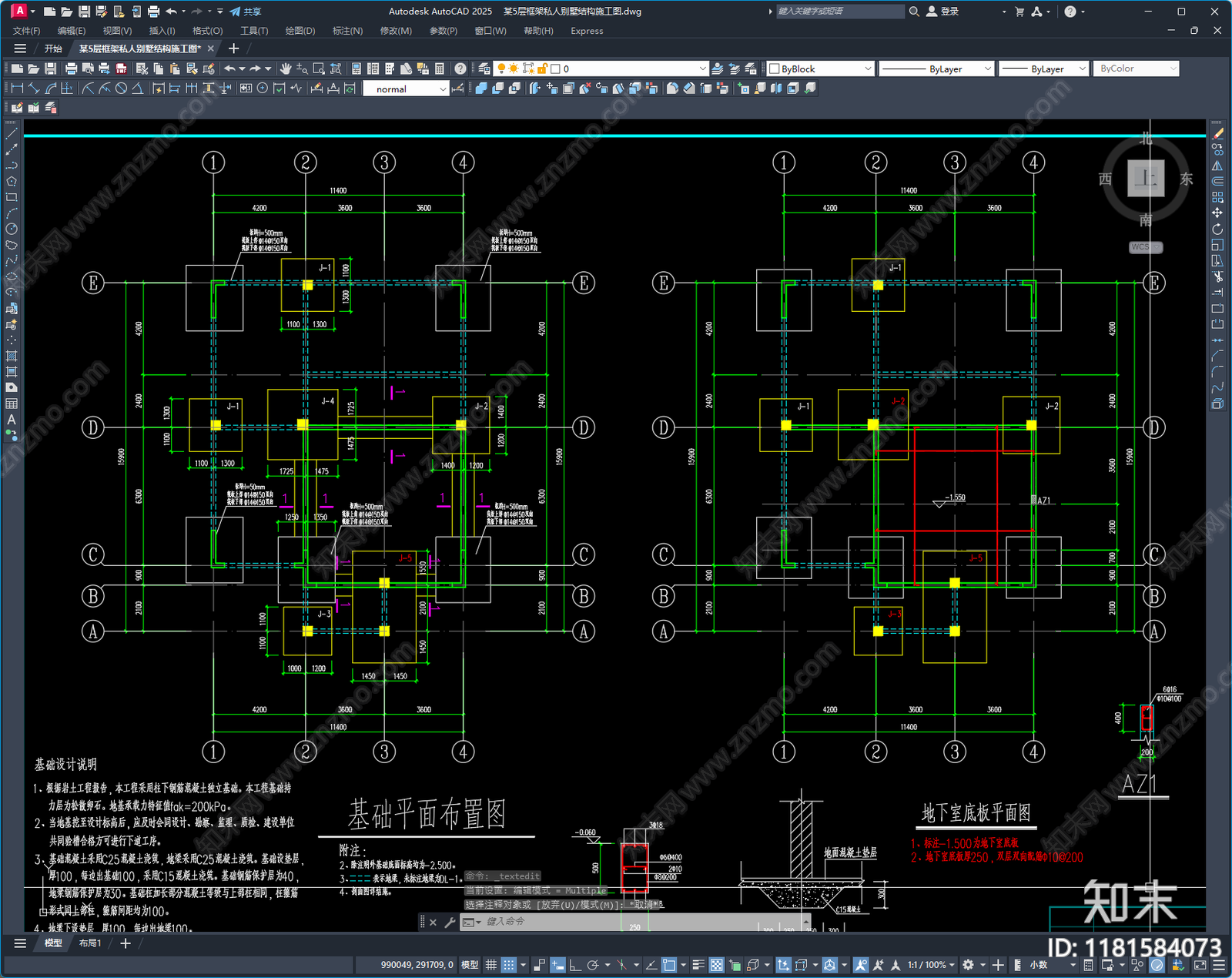Viewport: 1232px width, 978px height.
Task: Toggle ortho mode in status bar
Action: pos(574,965)
